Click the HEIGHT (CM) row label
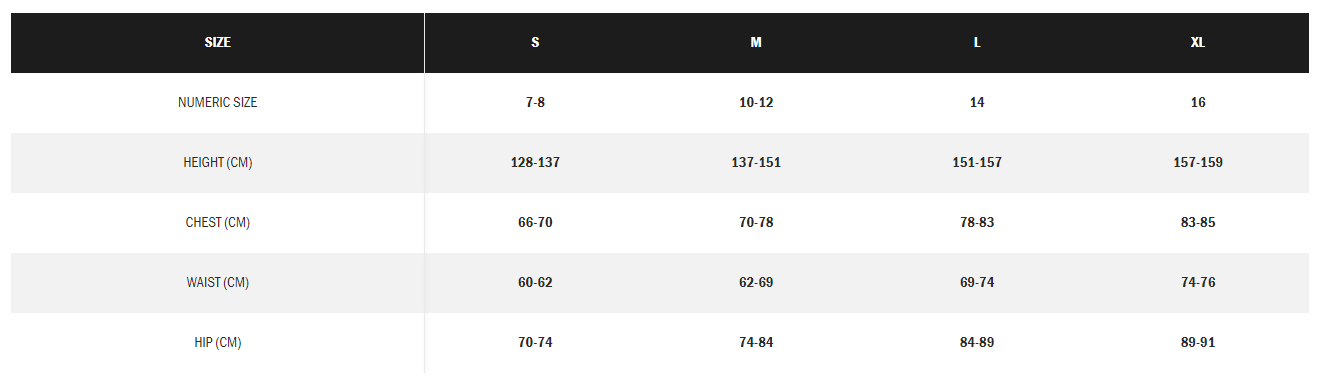Screen dimensions: 1322x388 (217, 163)
